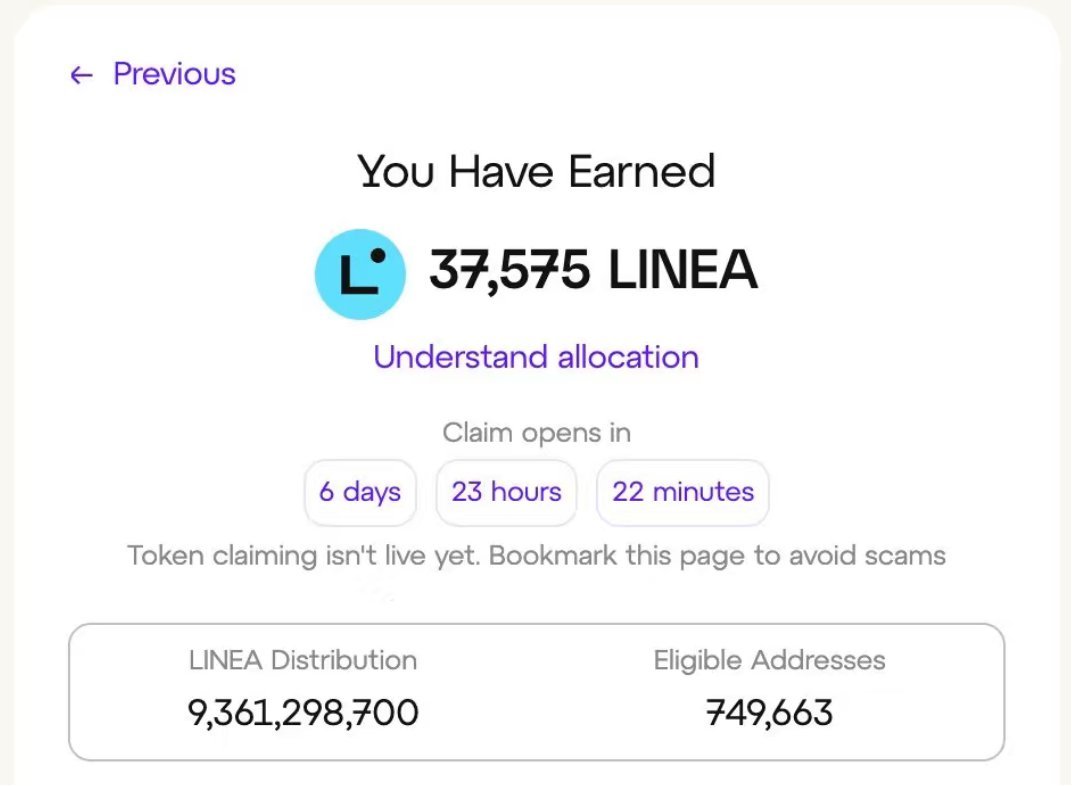Click the 37,575 earned amount number
This screenshot has height=786, width=1072.
[509, 270]
